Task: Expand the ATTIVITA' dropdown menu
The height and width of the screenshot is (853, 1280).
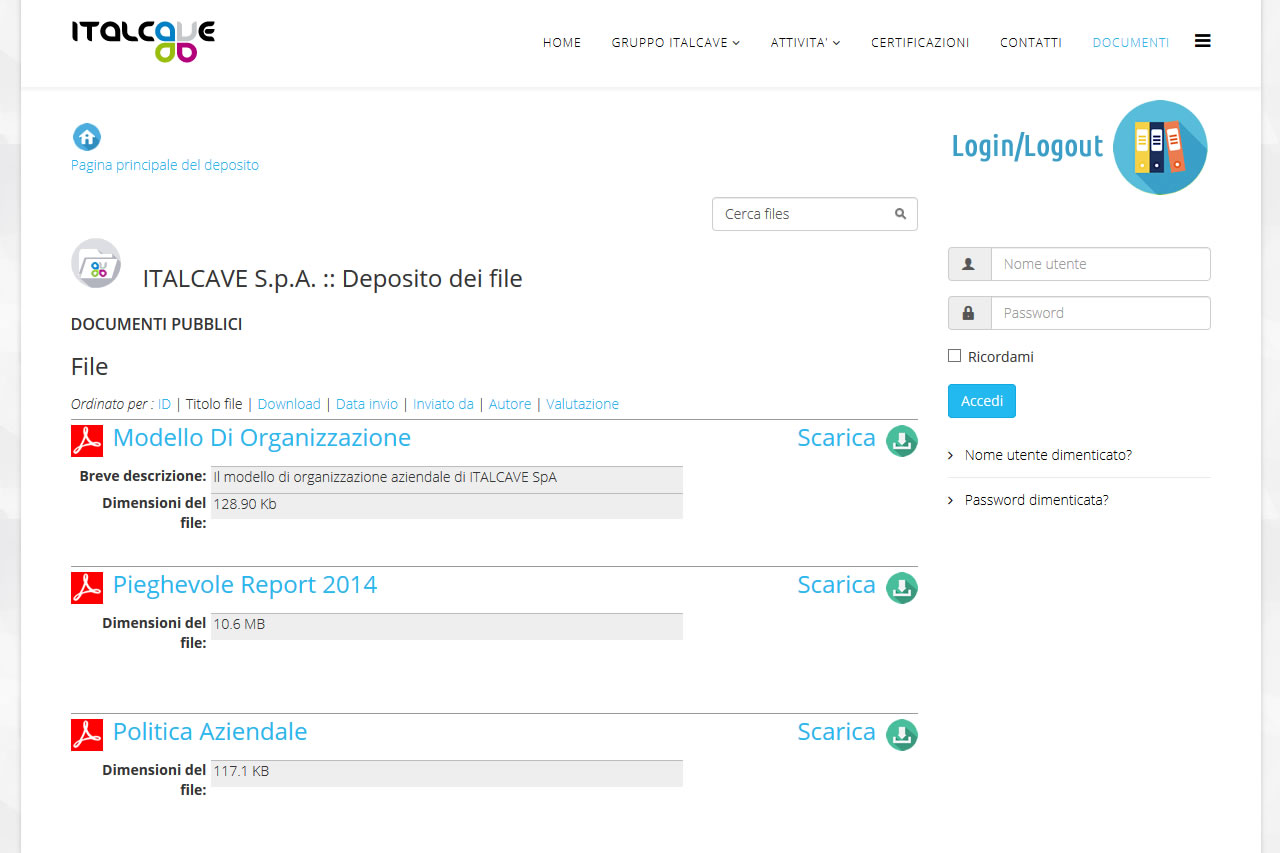Action: (805, 43)
